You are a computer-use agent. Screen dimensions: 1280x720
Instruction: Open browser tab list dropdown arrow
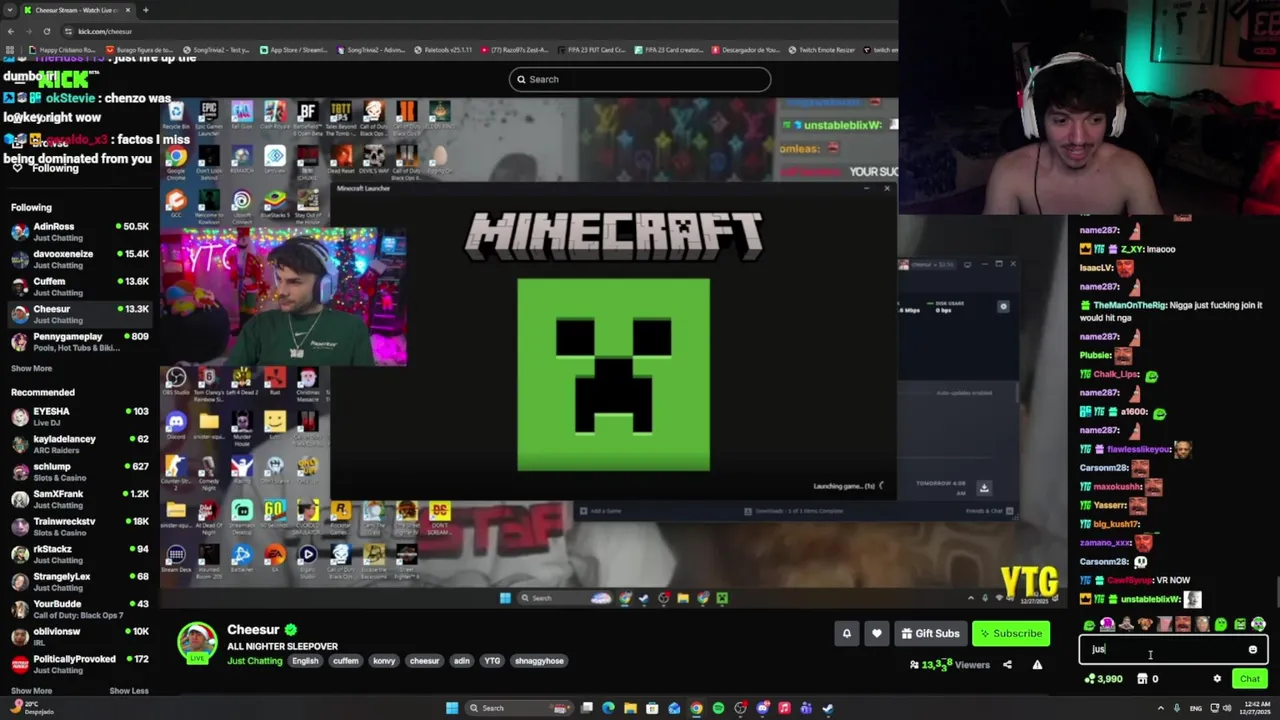point(9,10)
